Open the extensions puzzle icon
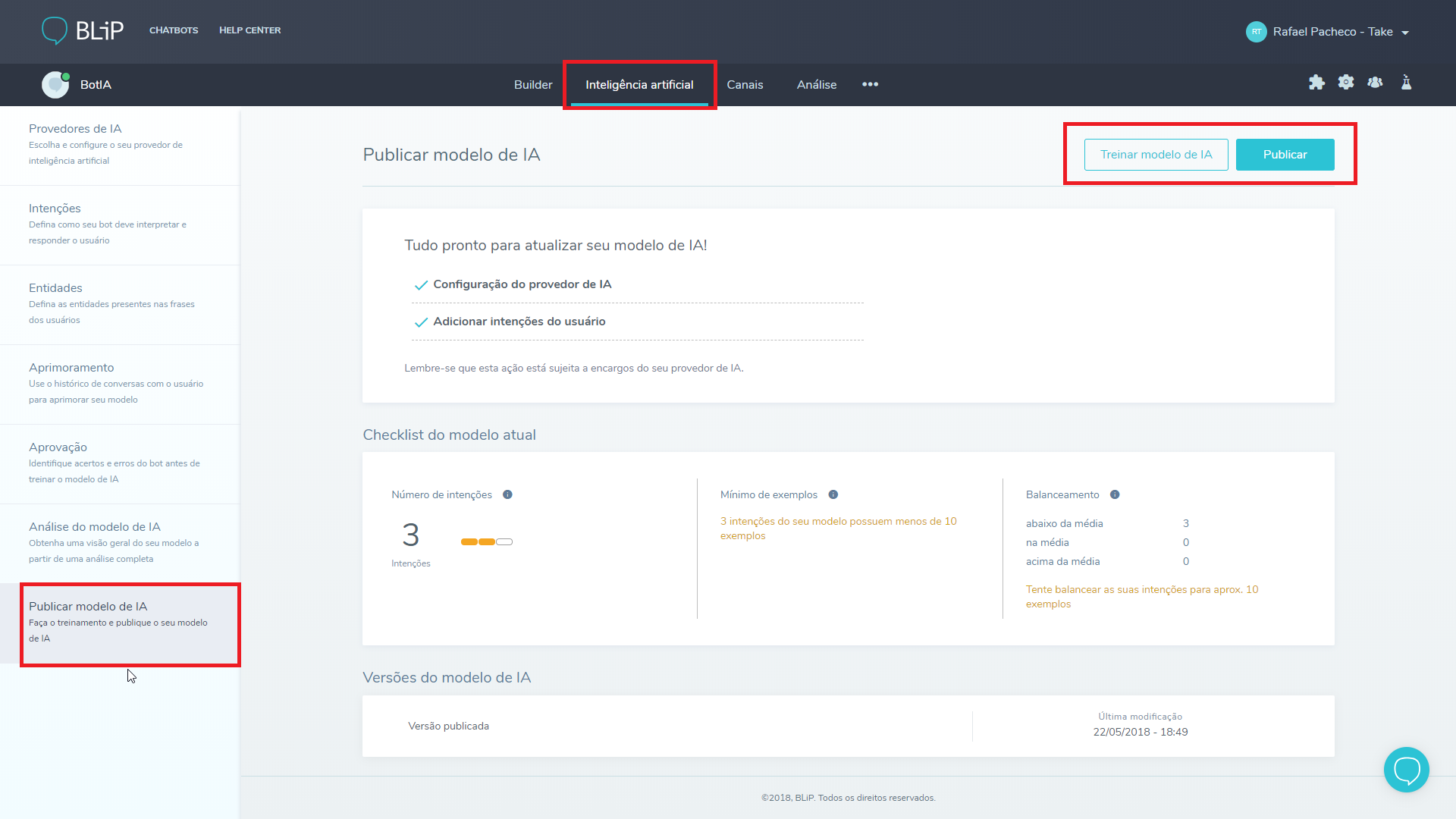 pyautogui.click(x=1317, y=83)
